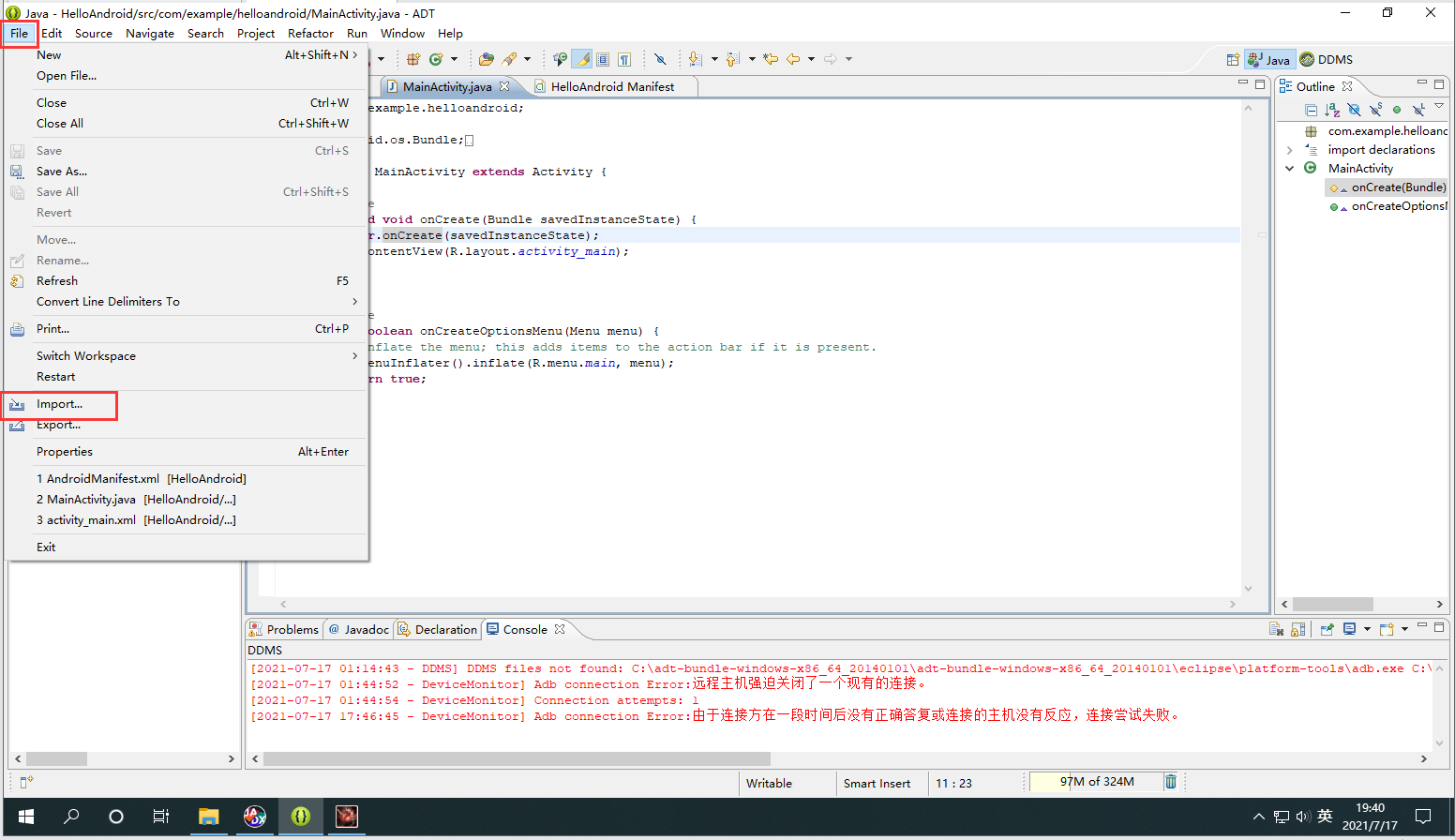Image resolution: width=1455 pixels, height=840 pixels.
Task: Click the Previous Annotation arrow icon
Action: coord(732,59)
